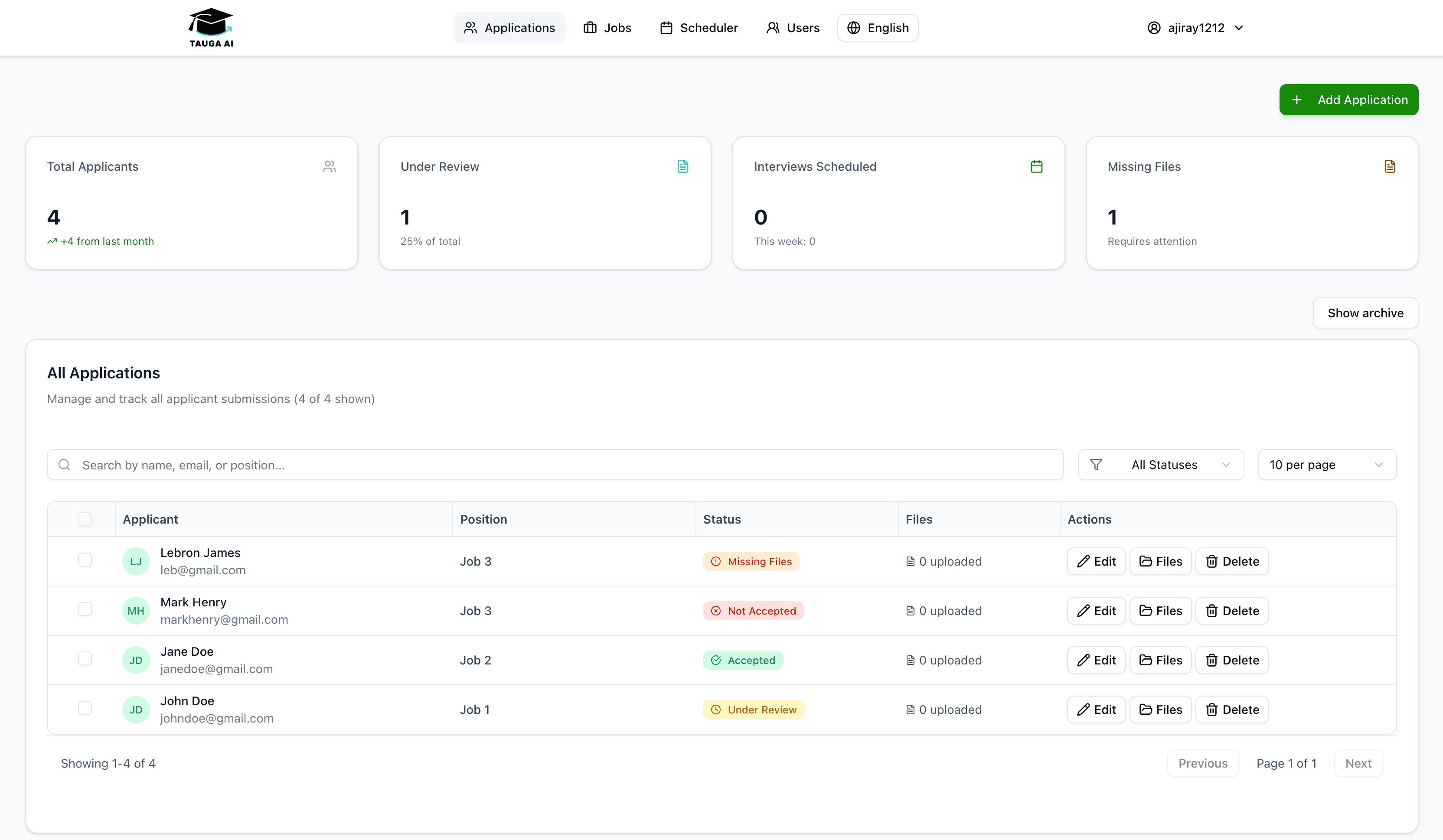The height and width of the screenshot is (840, 1443).
Task: Click the Missing Files status badge
Action: point(751,561)
